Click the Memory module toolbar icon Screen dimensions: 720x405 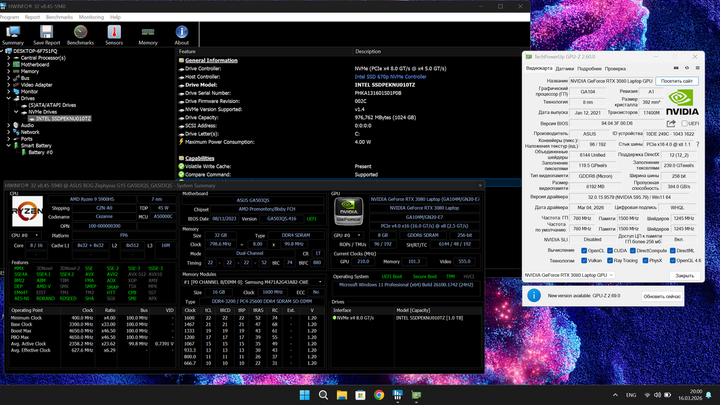148,35
